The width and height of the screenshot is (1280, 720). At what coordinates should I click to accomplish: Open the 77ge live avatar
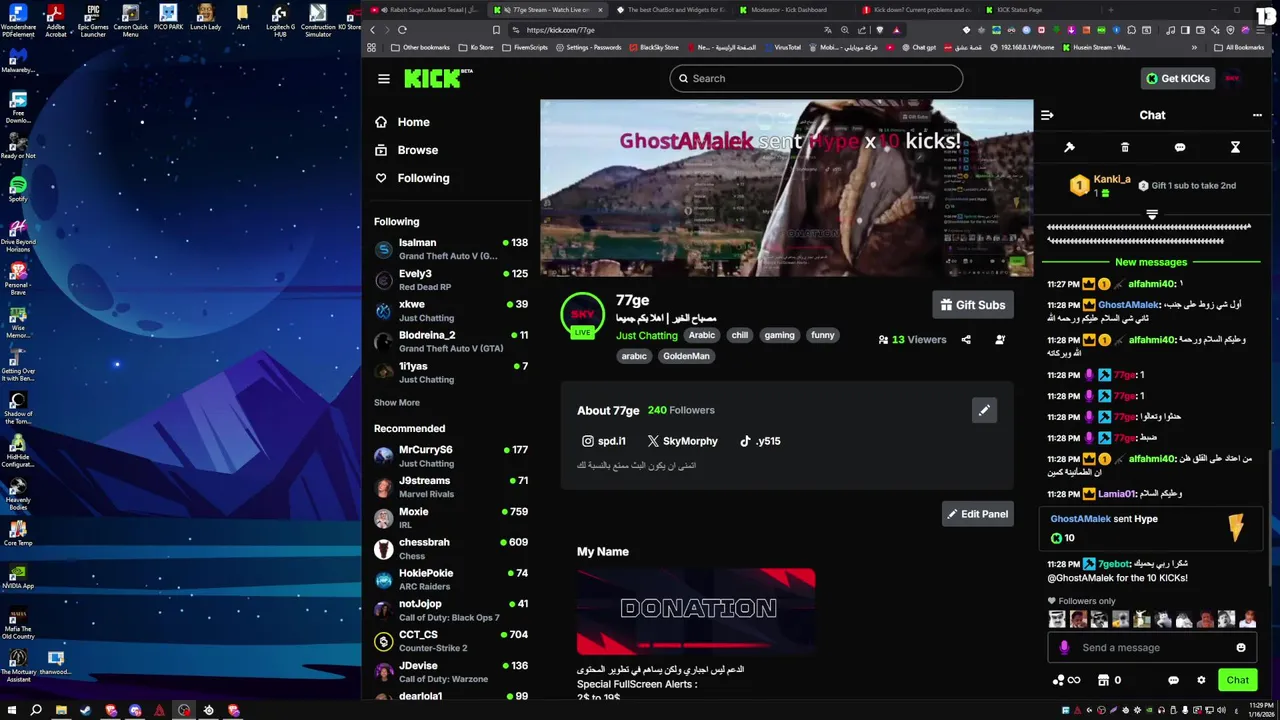click(582, 315)
